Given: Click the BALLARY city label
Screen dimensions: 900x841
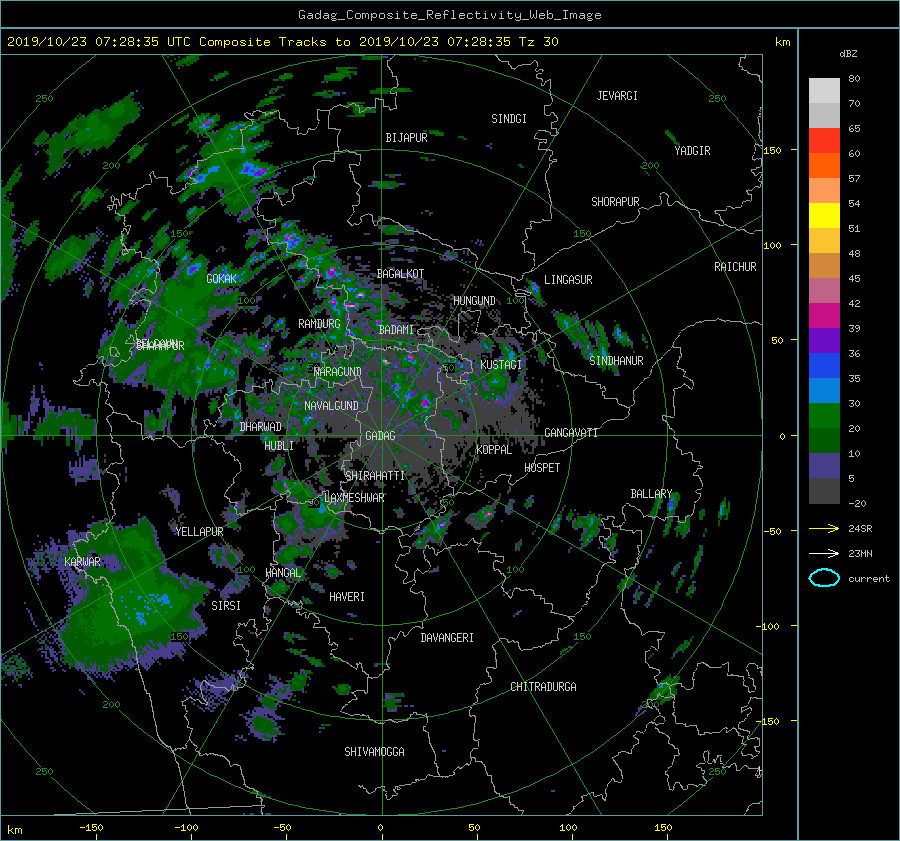Looking at the screenshot, I should (x=651, y=494).
